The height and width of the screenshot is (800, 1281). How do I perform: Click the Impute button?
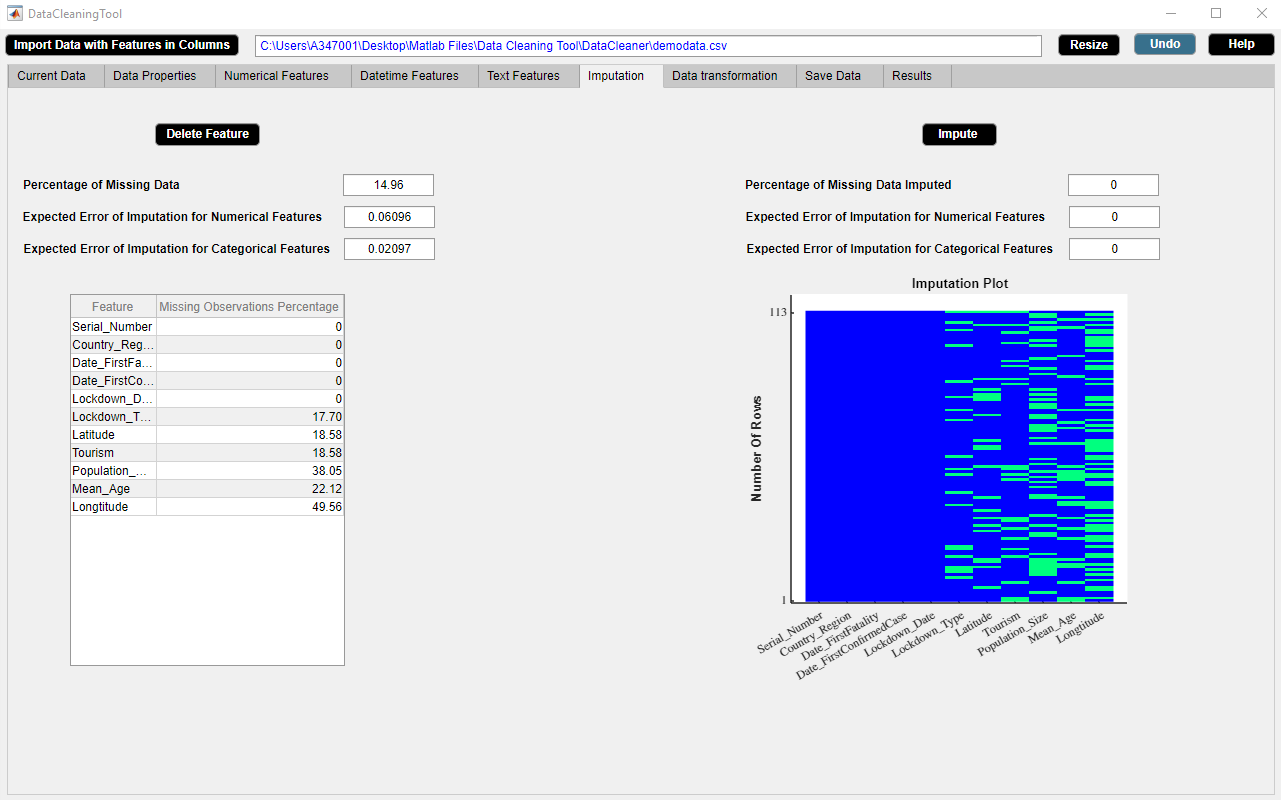(x=958, y=134)
